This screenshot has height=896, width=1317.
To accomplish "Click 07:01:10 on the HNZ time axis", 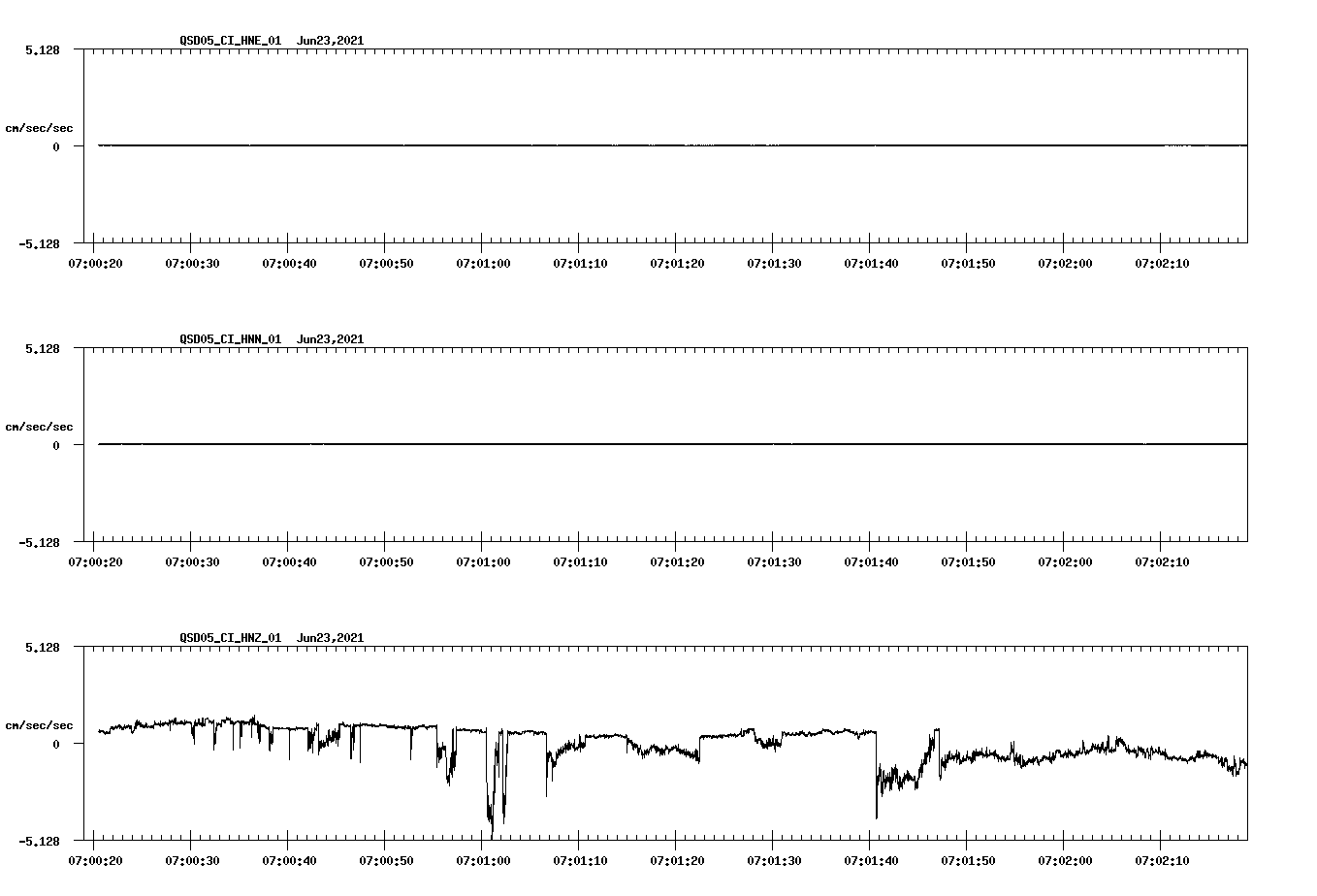I will 580,861.
